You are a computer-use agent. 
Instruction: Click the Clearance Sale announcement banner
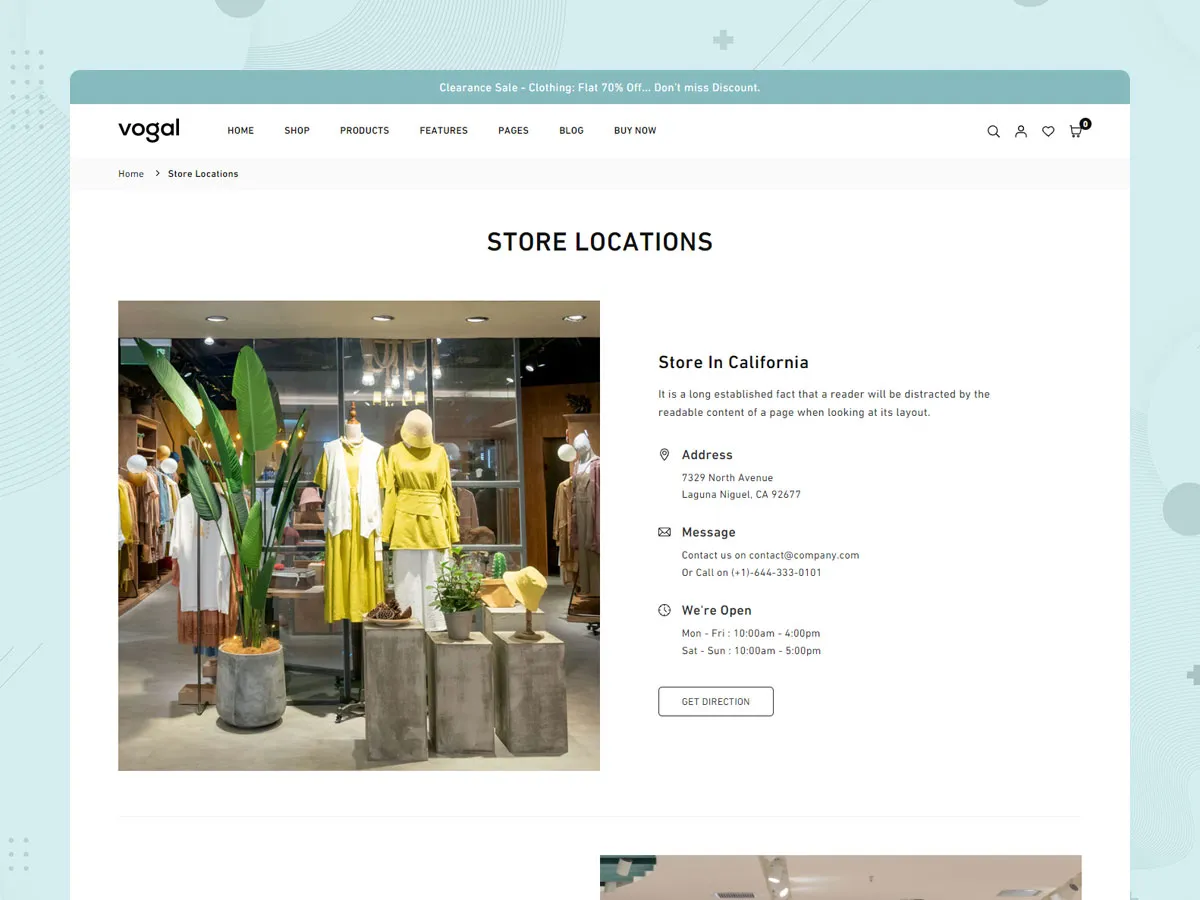pos(600,87)
